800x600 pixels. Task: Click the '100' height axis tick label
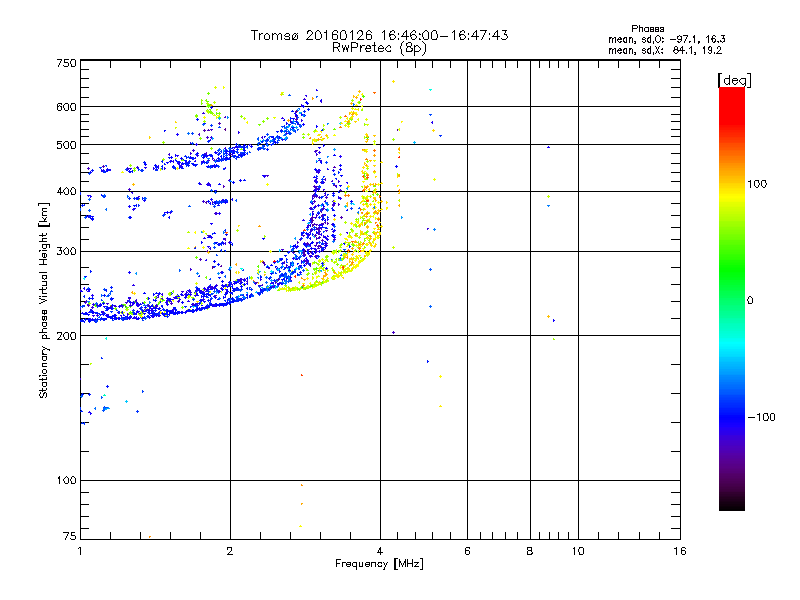[x=66, y=481]
